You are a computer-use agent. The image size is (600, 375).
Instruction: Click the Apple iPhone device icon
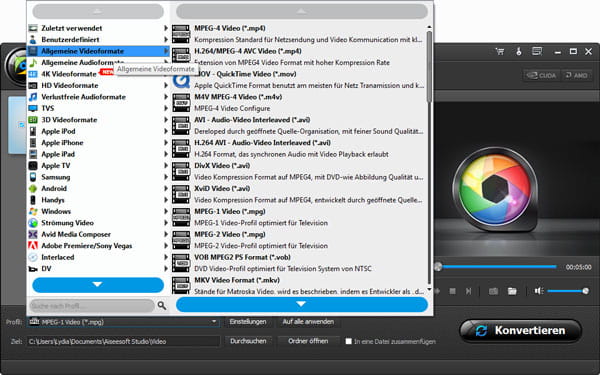pyautogui.click(x=33, y=143)
